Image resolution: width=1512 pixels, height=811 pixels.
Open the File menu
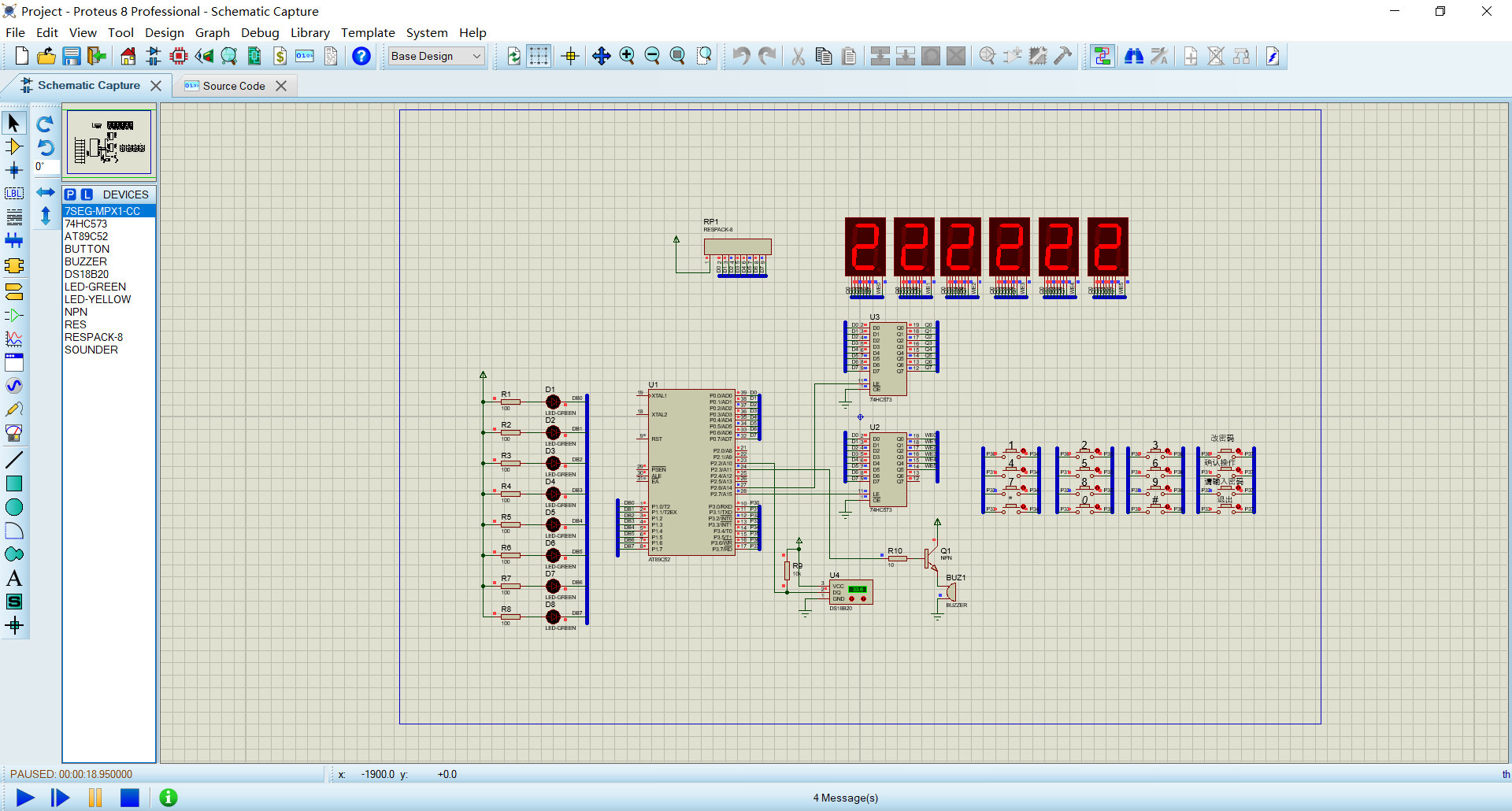[15, 32]
